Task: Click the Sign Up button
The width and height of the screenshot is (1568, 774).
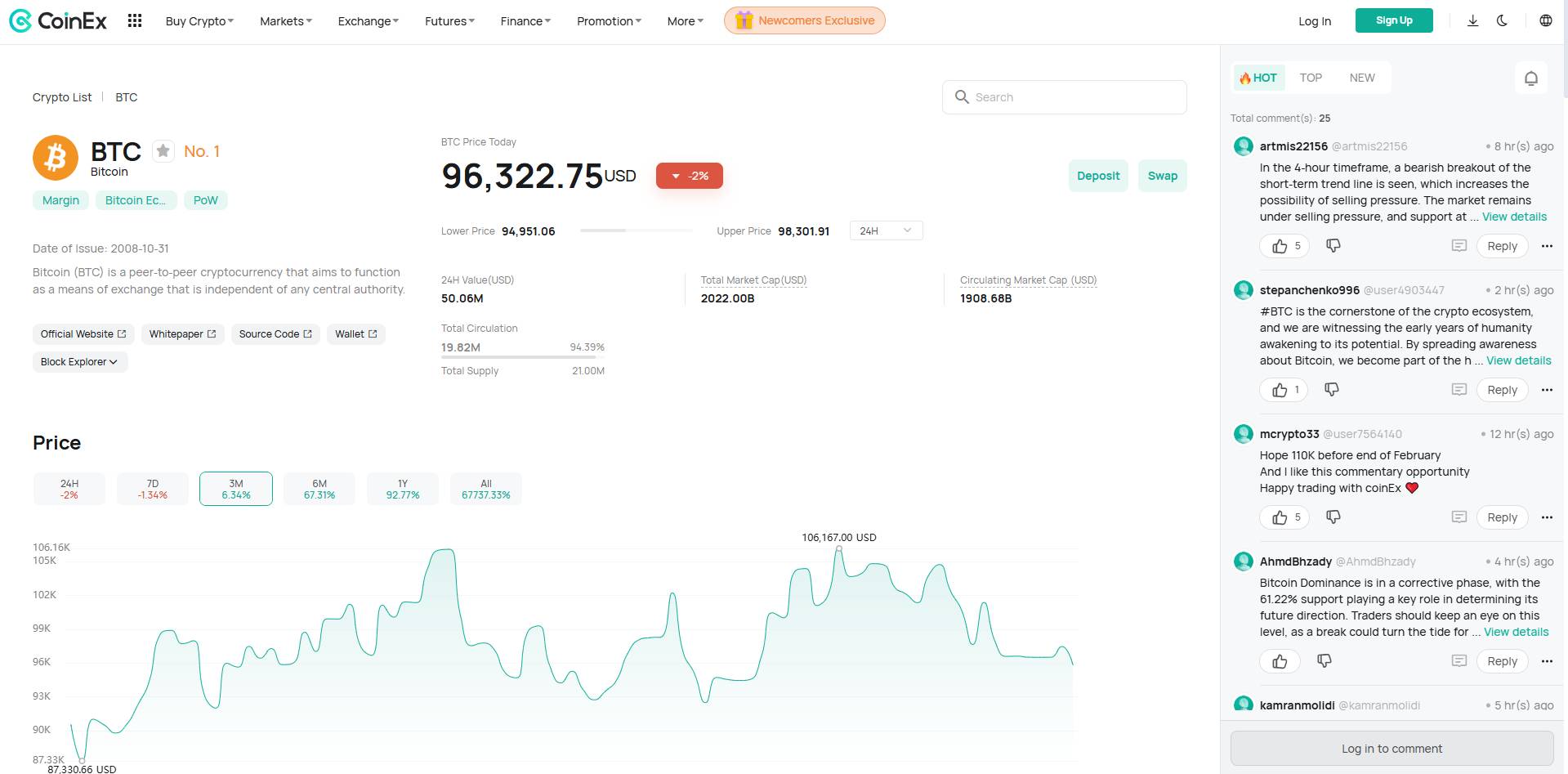Action: 1394,20
